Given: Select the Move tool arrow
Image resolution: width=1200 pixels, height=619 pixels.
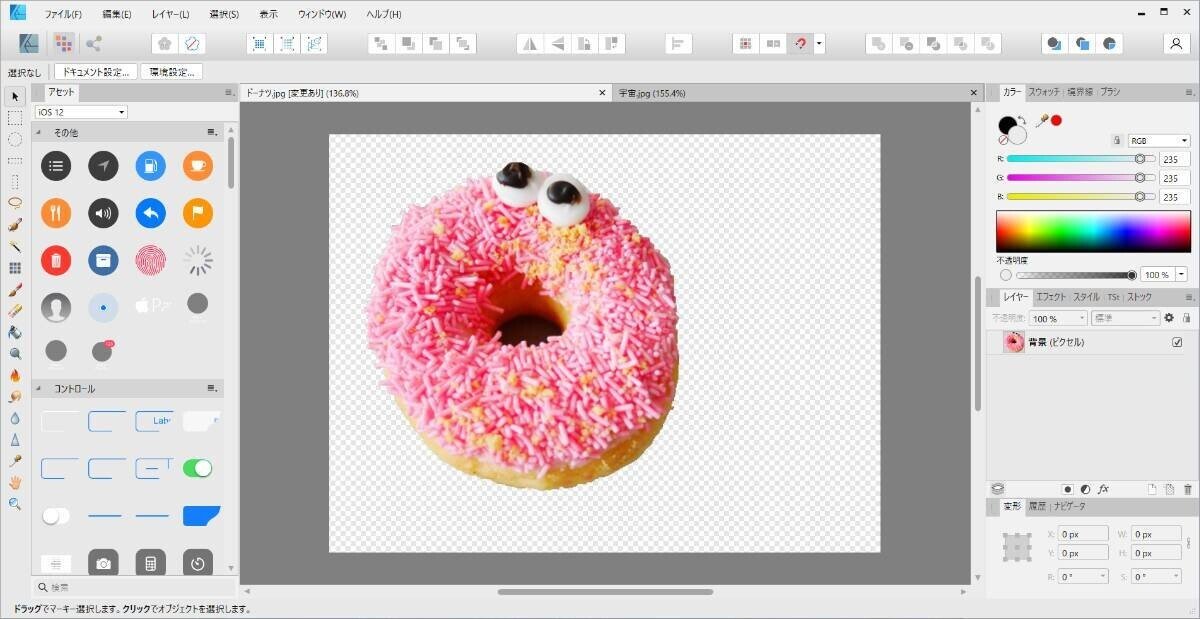Looking at the screenshot, I should (x=15, y=97).
